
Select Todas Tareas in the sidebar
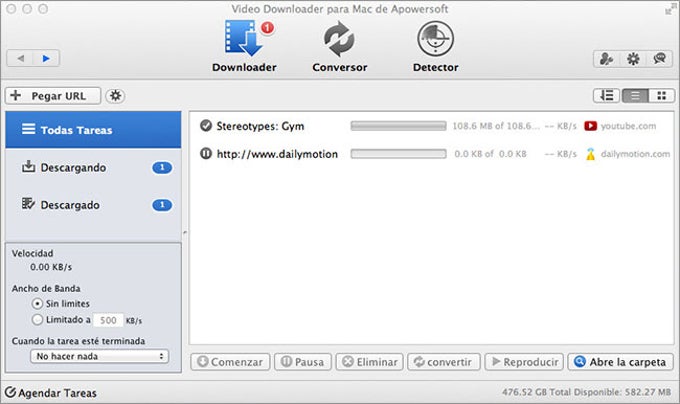(93, 130)
